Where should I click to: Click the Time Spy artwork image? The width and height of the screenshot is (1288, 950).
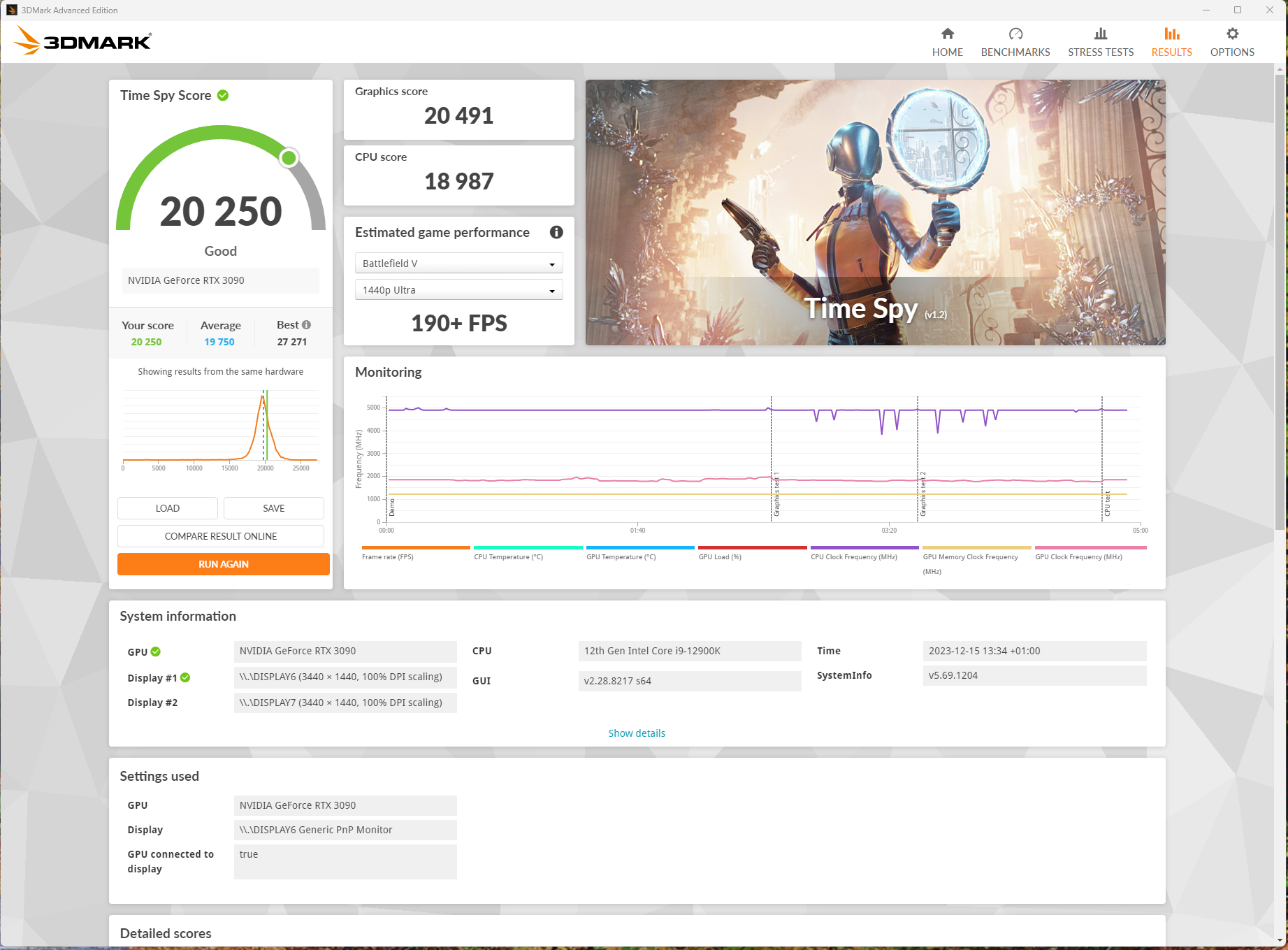tap(875, 213)
